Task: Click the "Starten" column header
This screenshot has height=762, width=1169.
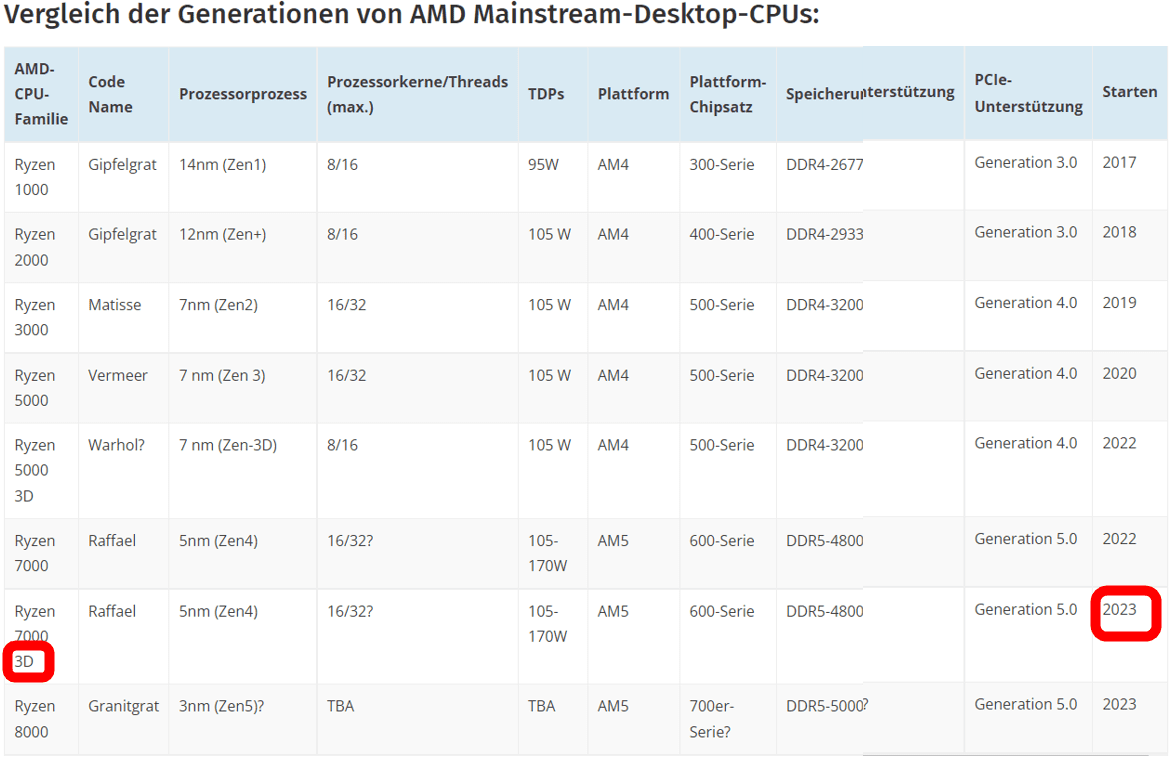Action: 1129,92
